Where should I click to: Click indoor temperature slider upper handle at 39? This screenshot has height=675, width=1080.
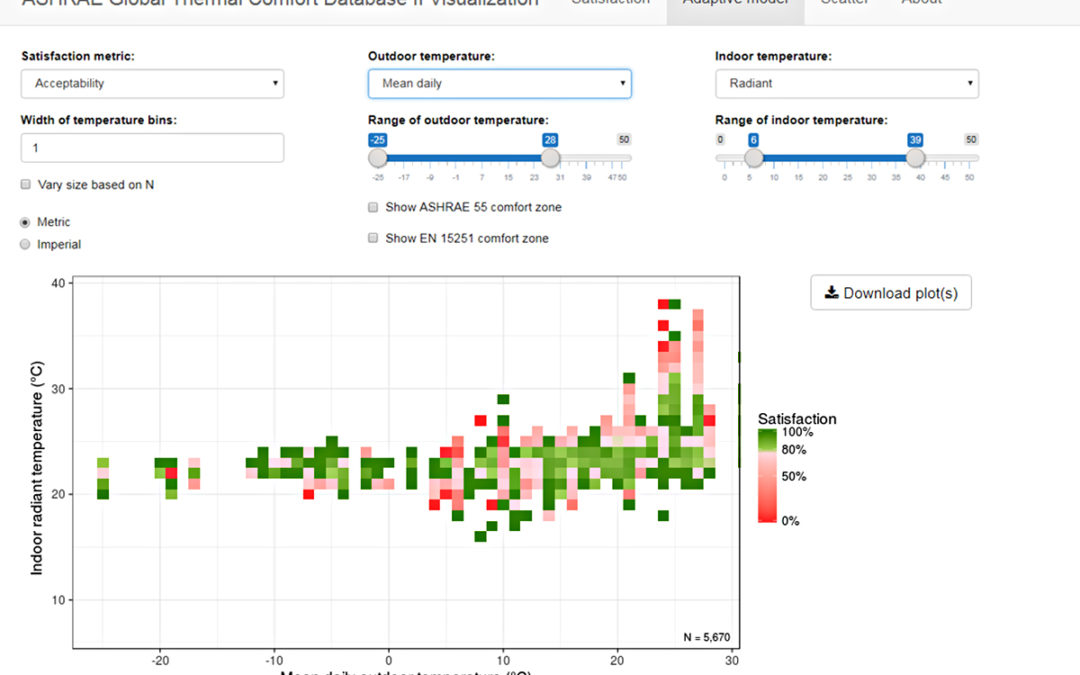click(x=915, y=158)
